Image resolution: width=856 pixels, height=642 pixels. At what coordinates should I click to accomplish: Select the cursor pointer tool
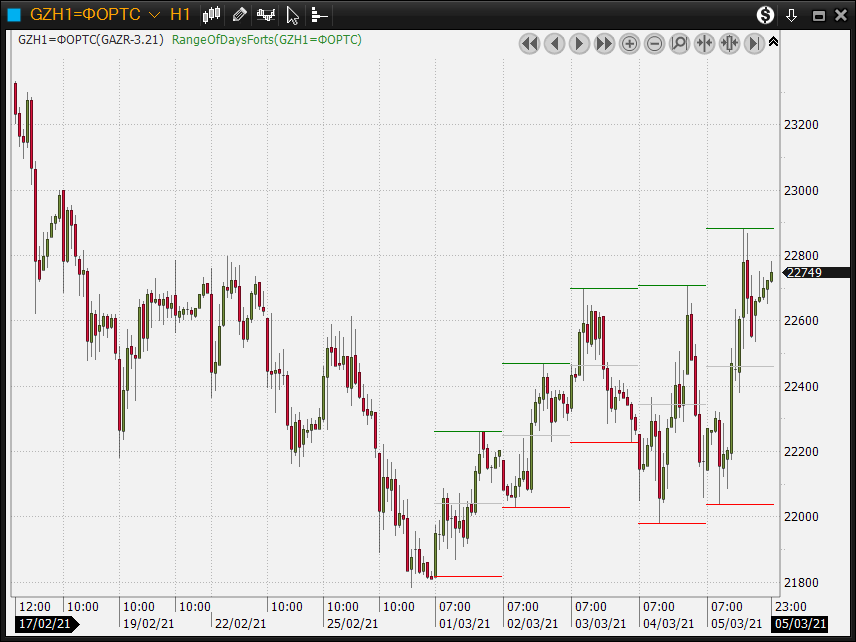(x=293, y=14)
